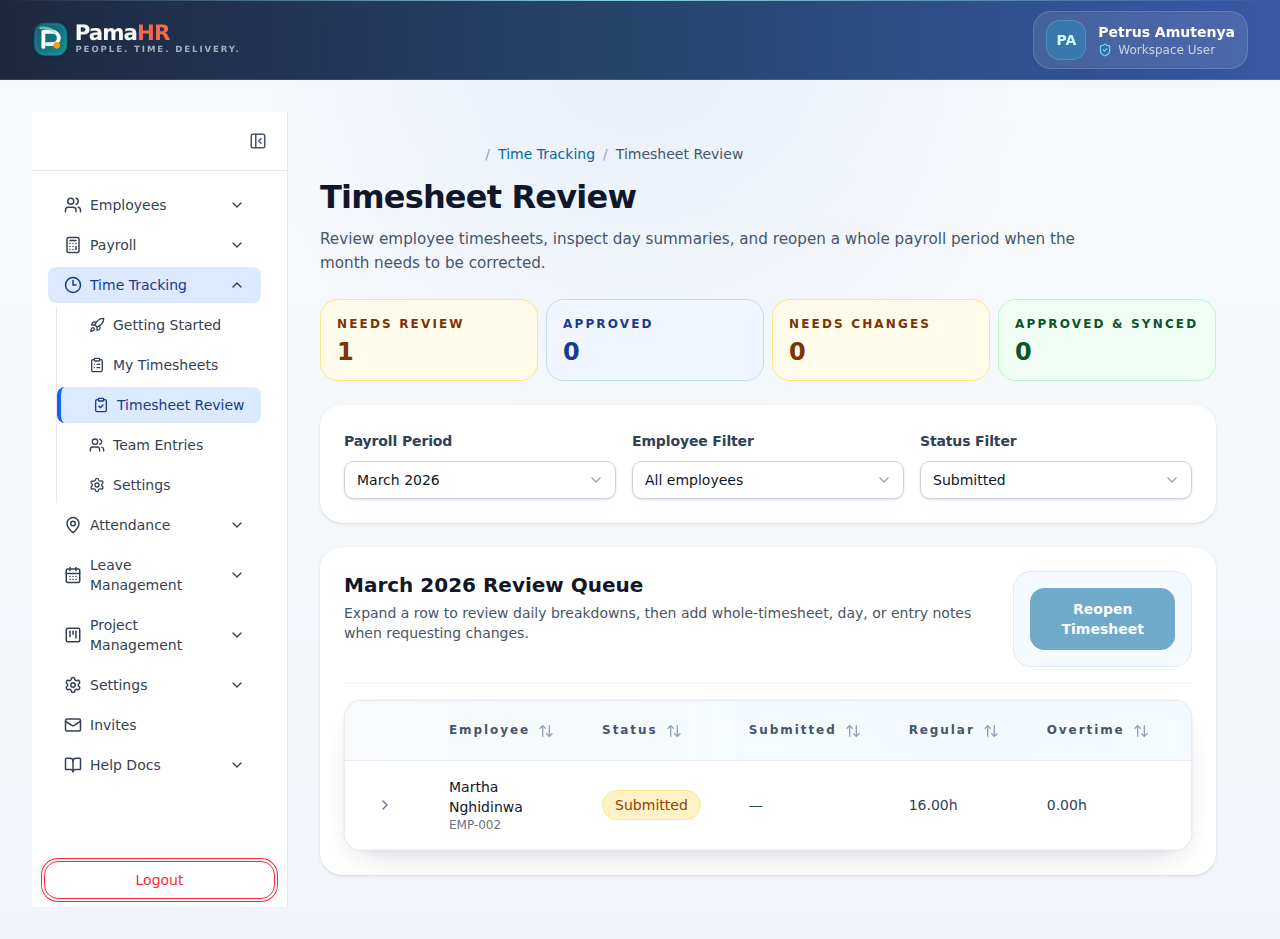Click the Approved summary card
The image size is (1280, 939).
coord(655,340)
